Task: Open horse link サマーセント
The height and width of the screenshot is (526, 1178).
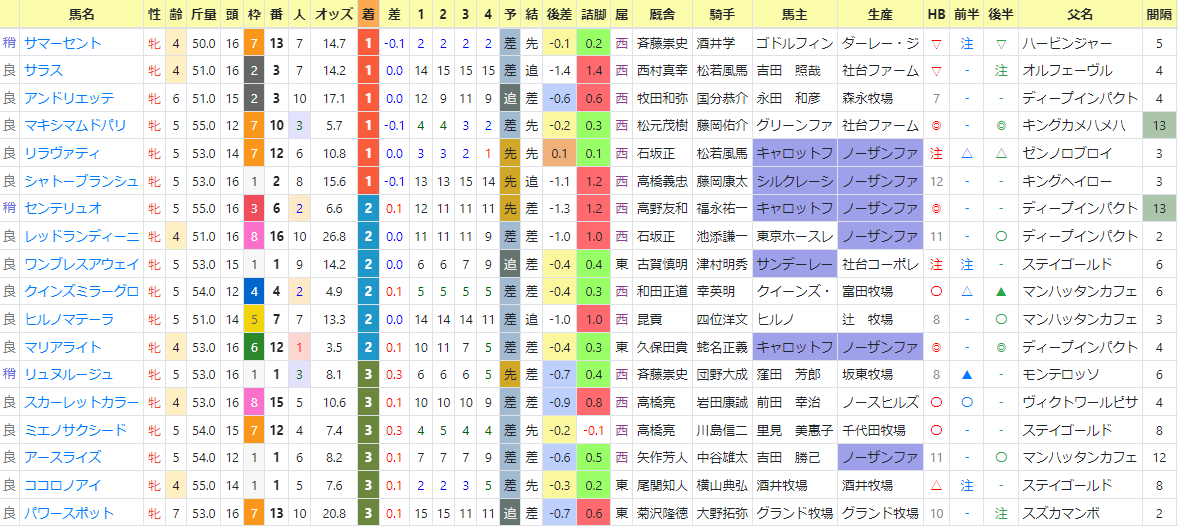Action: 63,44
